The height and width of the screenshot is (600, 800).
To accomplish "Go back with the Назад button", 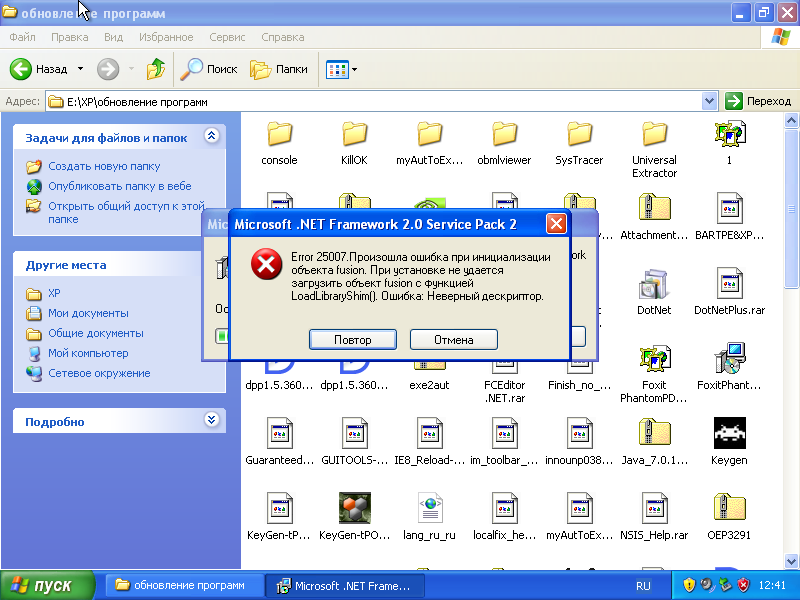I will (x=39, y=69).
